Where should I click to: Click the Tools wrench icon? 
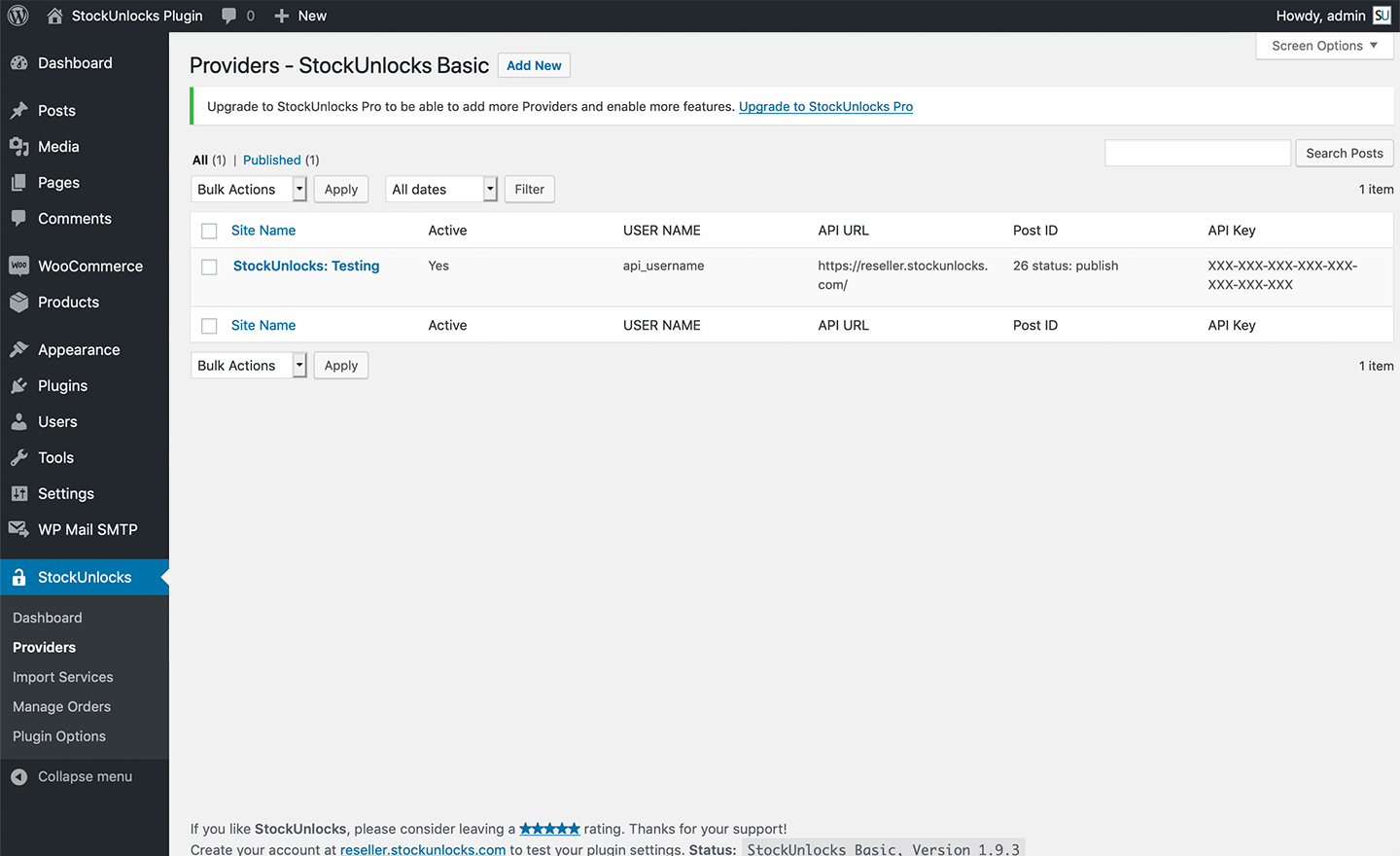[x=18, y=458]
